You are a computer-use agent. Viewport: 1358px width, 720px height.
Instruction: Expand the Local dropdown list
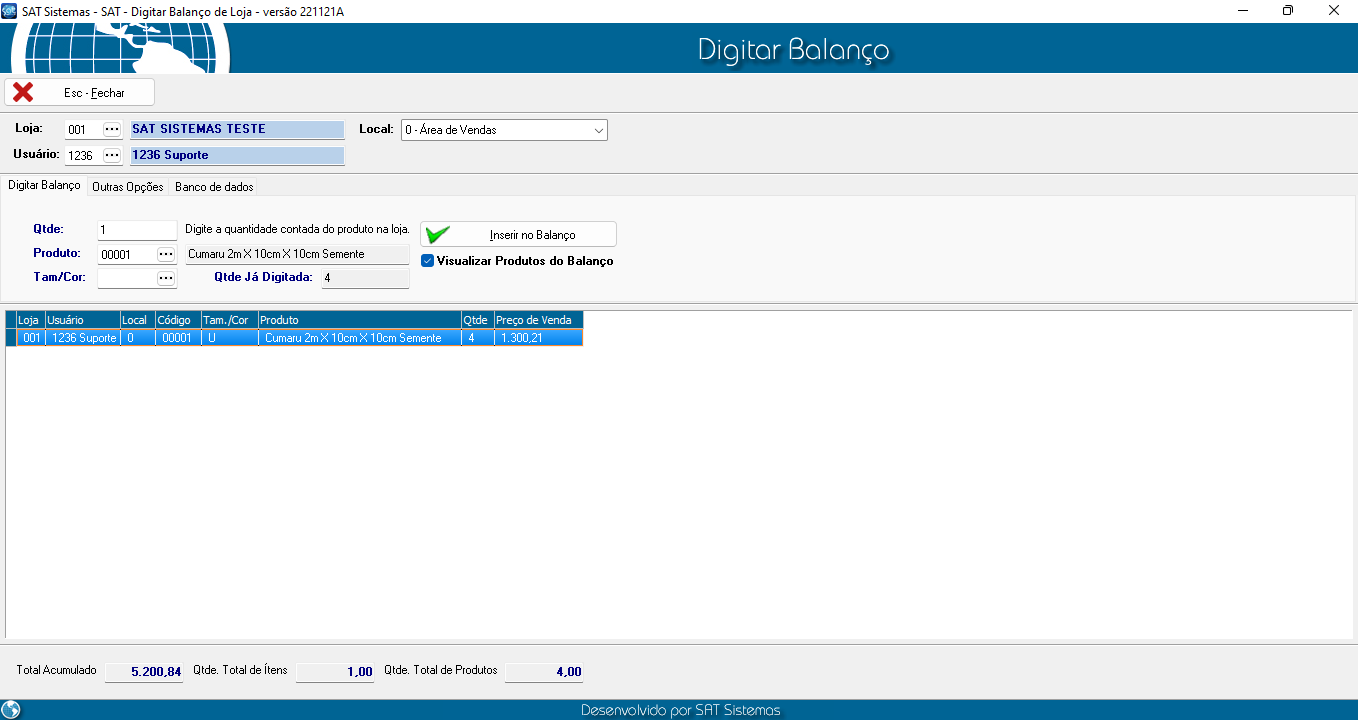coord(598,130)
